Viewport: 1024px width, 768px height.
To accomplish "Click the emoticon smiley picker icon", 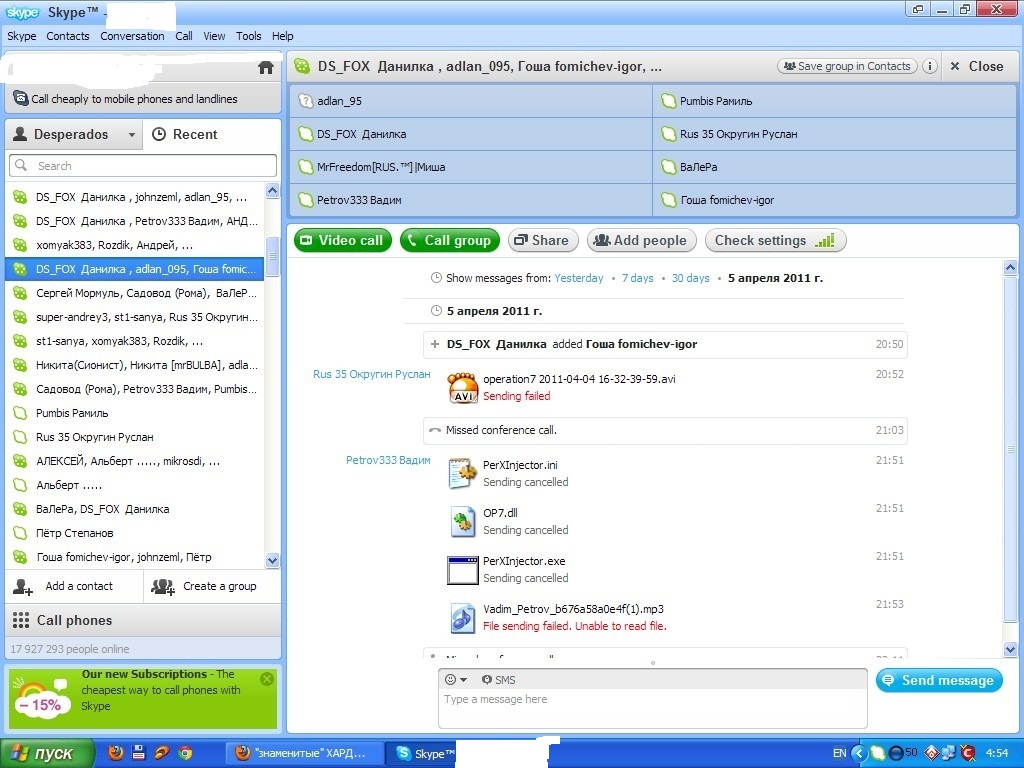I will (x=450, y=679).
